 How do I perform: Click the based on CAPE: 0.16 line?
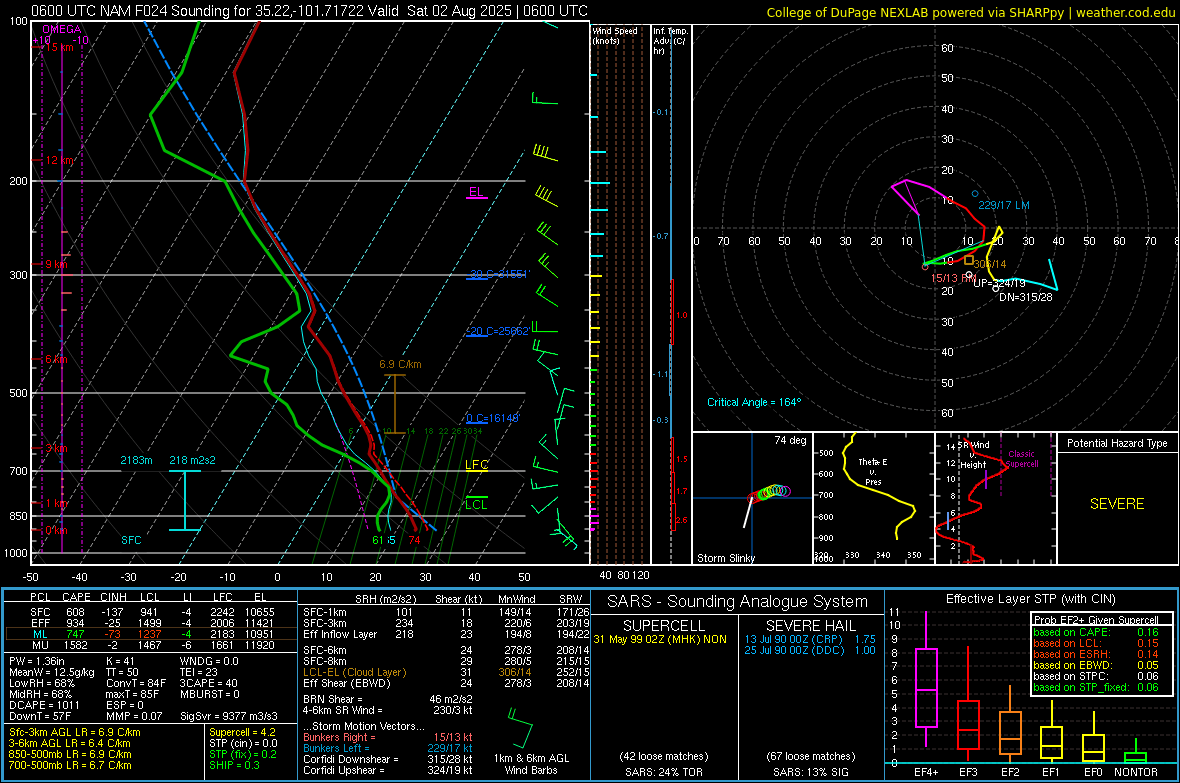click(x=1096, y=632)
